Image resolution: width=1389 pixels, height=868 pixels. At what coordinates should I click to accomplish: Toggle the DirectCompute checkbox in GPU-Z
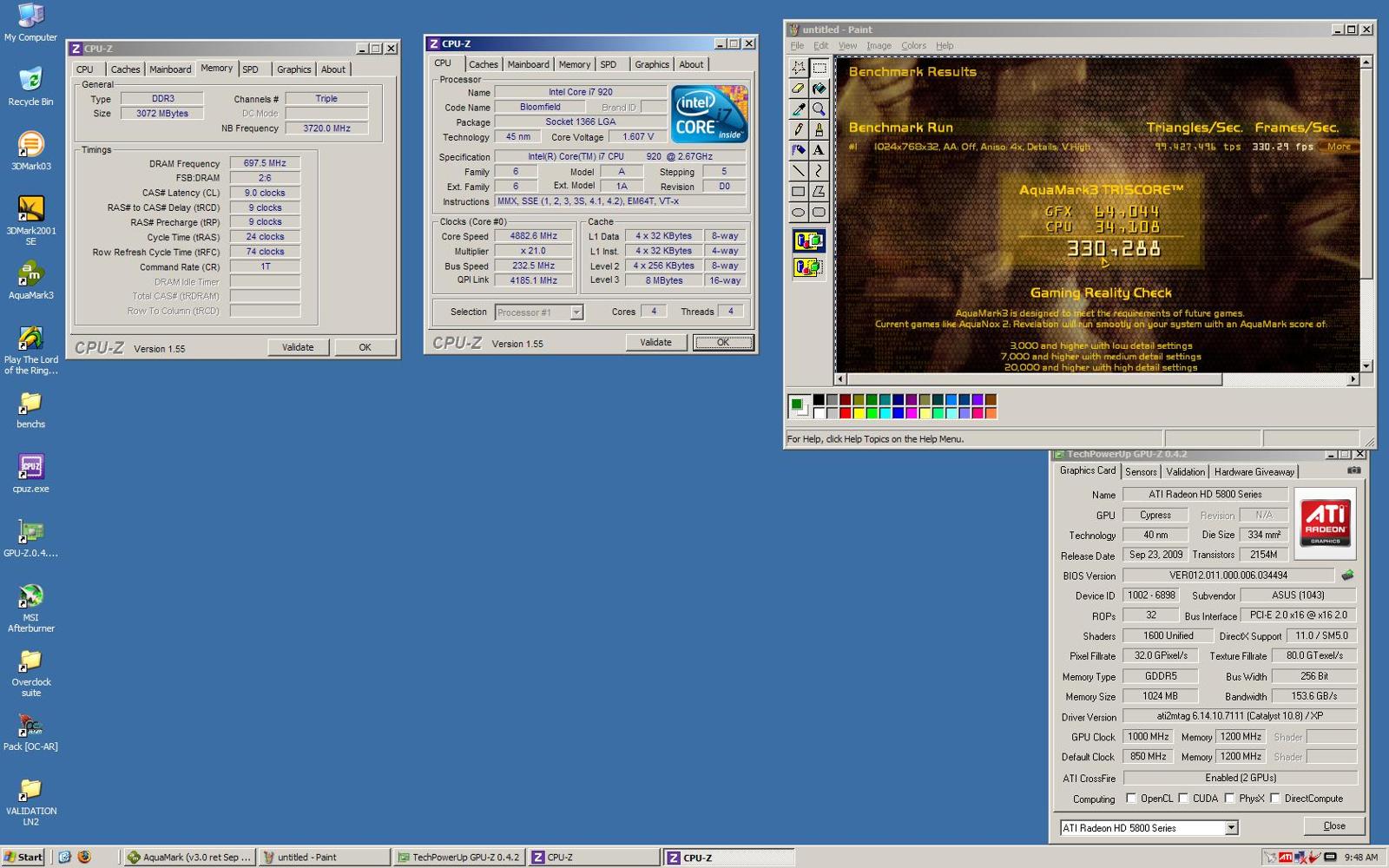tap(1275, 799)
